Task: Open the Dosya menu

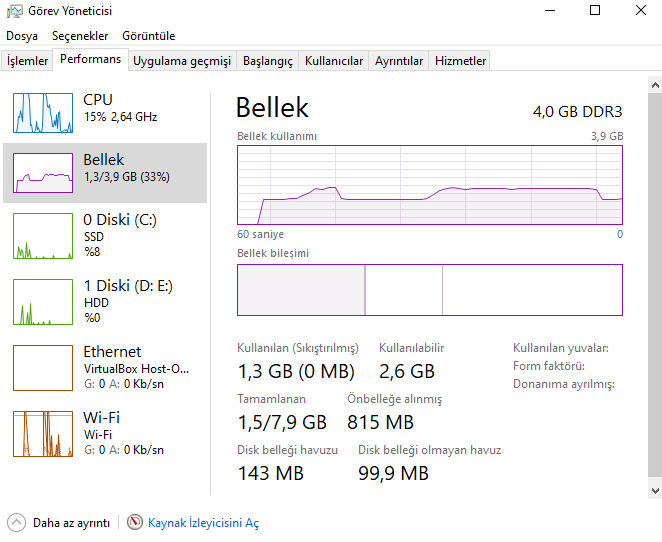Action: pyautogui.click(x=22, y=36)
